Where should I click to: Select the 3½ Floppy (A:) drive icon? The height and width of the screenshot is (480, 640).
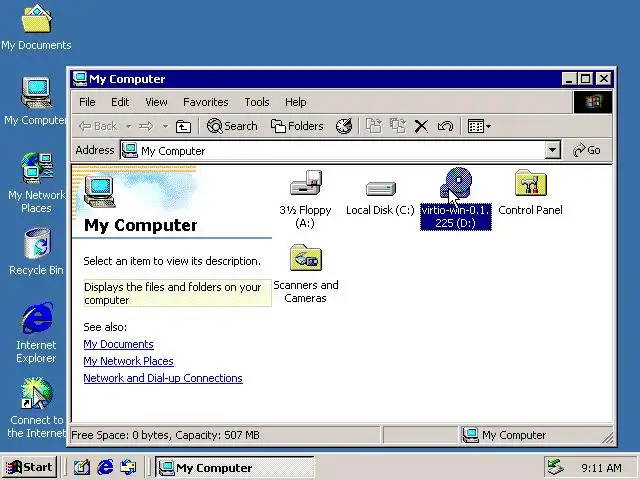306,183
